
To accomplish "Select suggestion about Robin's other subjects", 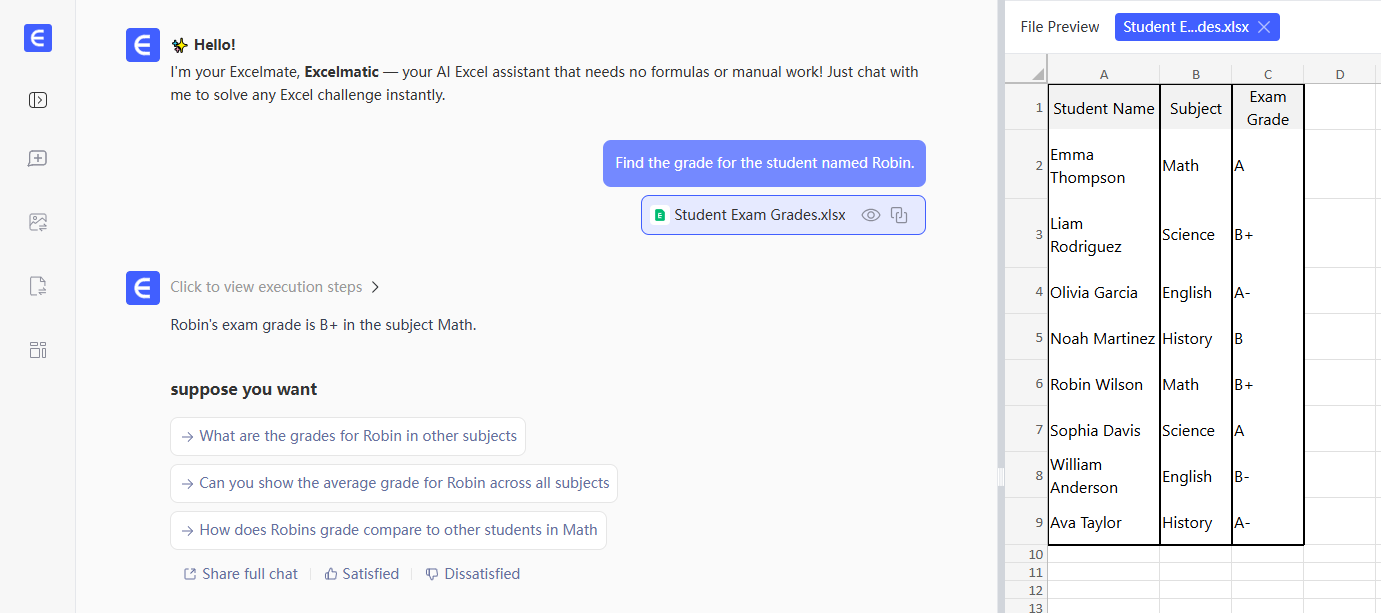I will 348,436.
